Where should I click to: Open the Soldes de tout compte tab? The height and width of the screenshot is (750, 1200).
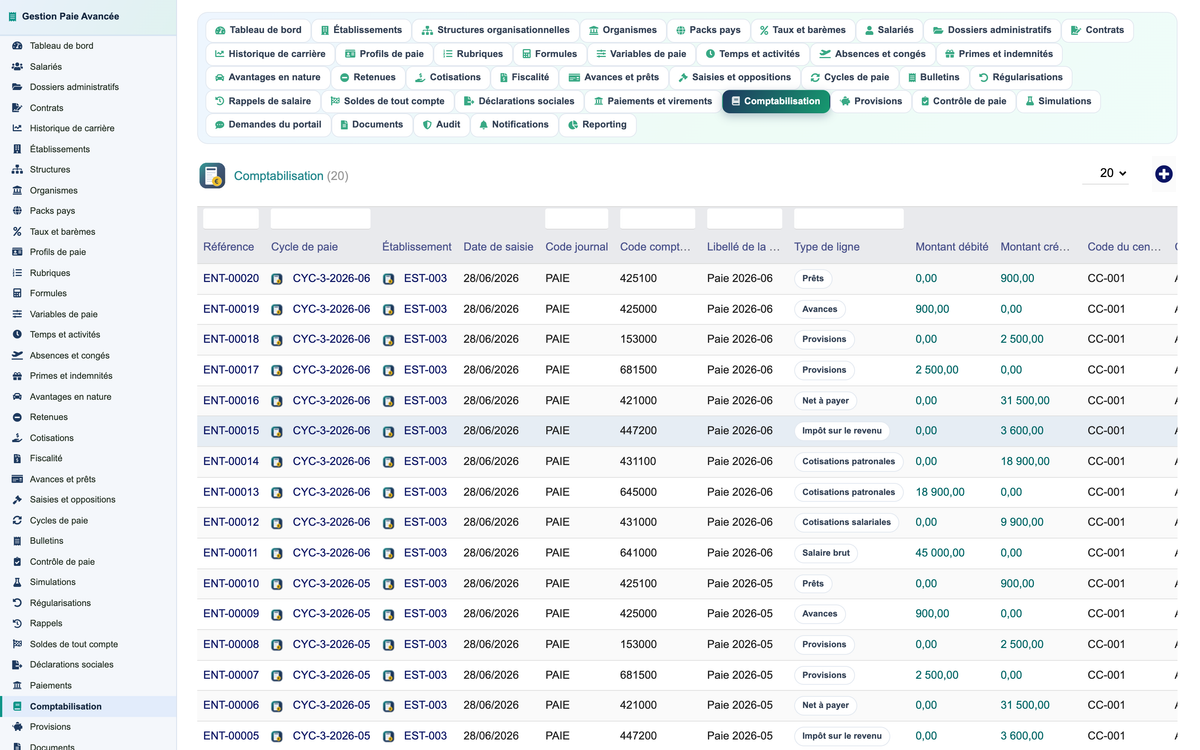387,101
